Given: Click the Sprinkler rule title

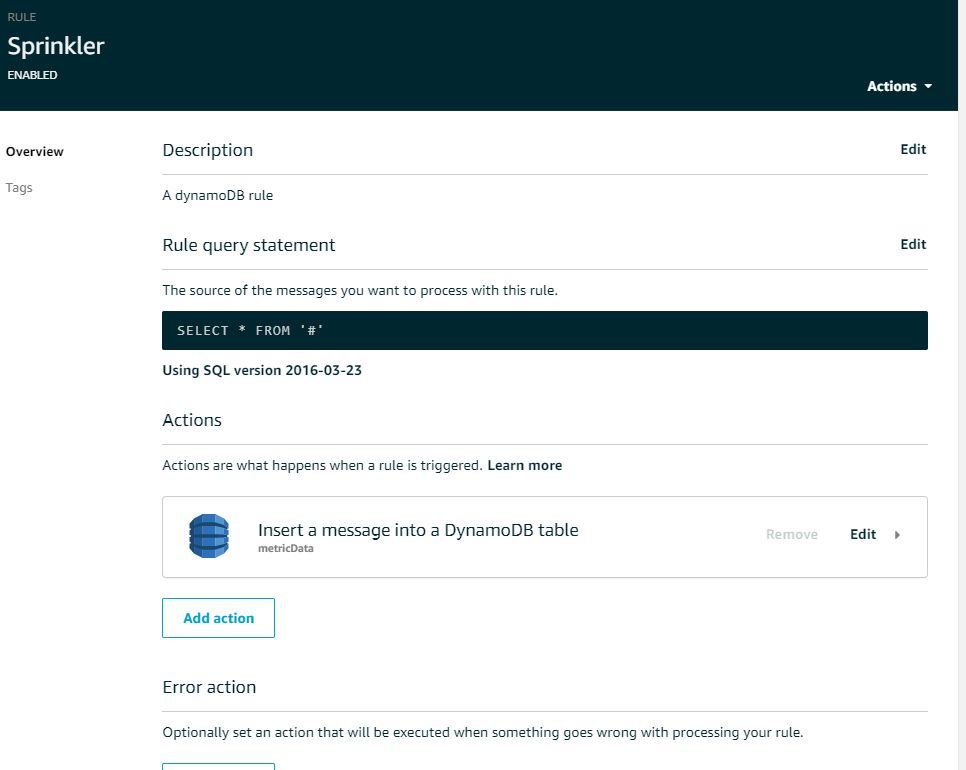Looking at the screenshot, I should (56, 46).
